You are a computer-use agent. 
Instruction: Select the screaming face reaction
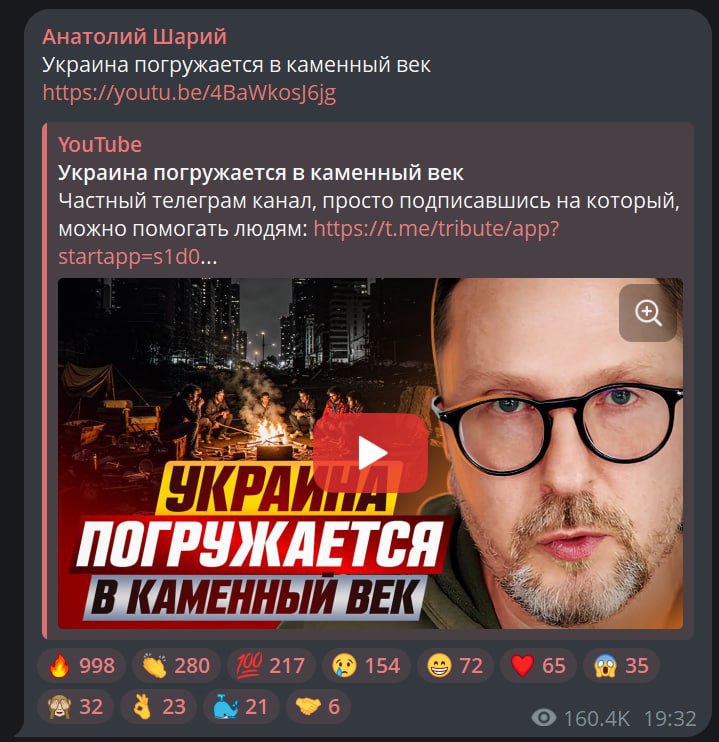coord(621,665)
